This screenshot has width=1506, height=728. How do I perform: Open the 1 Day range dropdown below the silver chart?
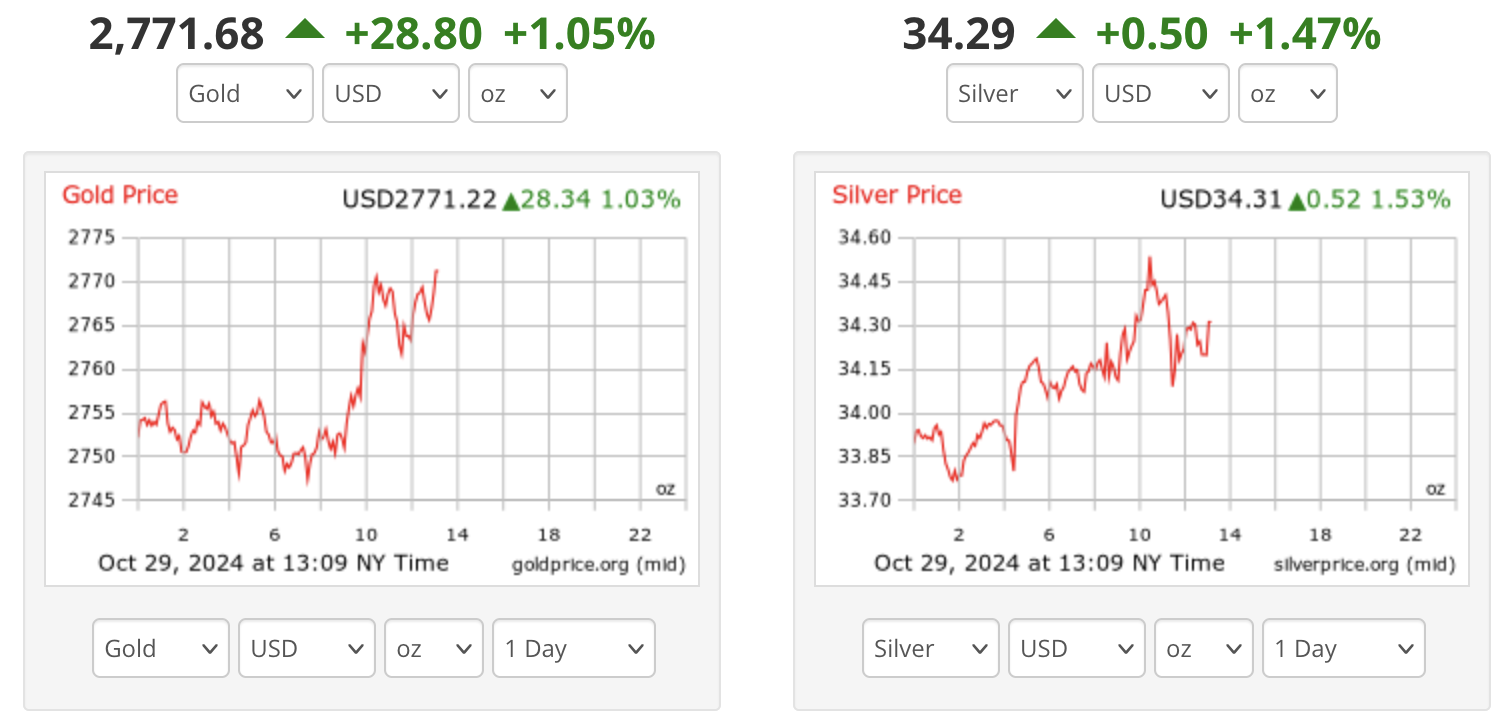tap(1344, 649)
